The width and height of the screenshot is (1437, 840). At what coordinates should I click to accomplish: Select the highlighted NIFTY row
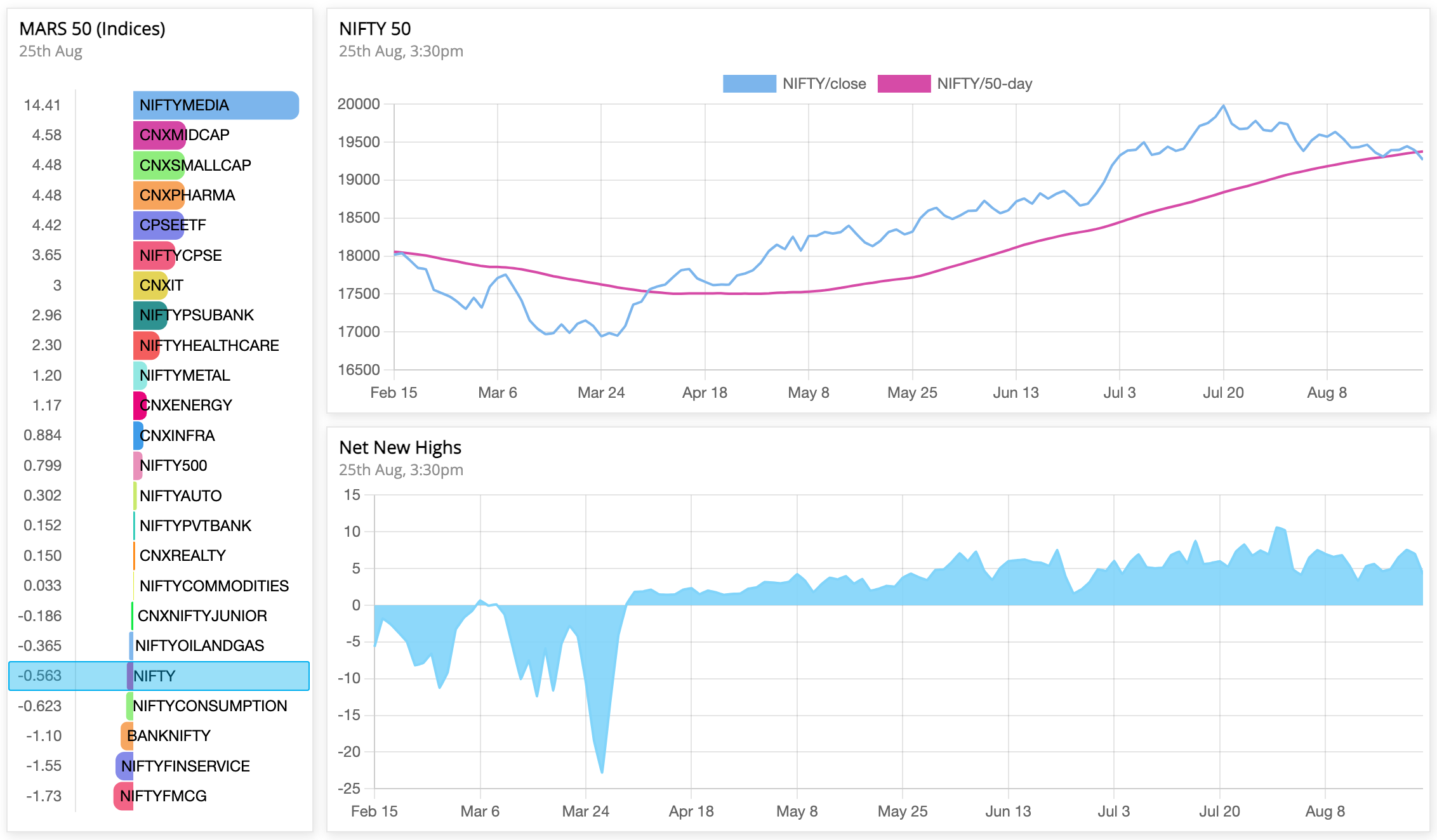pos(159,676)
